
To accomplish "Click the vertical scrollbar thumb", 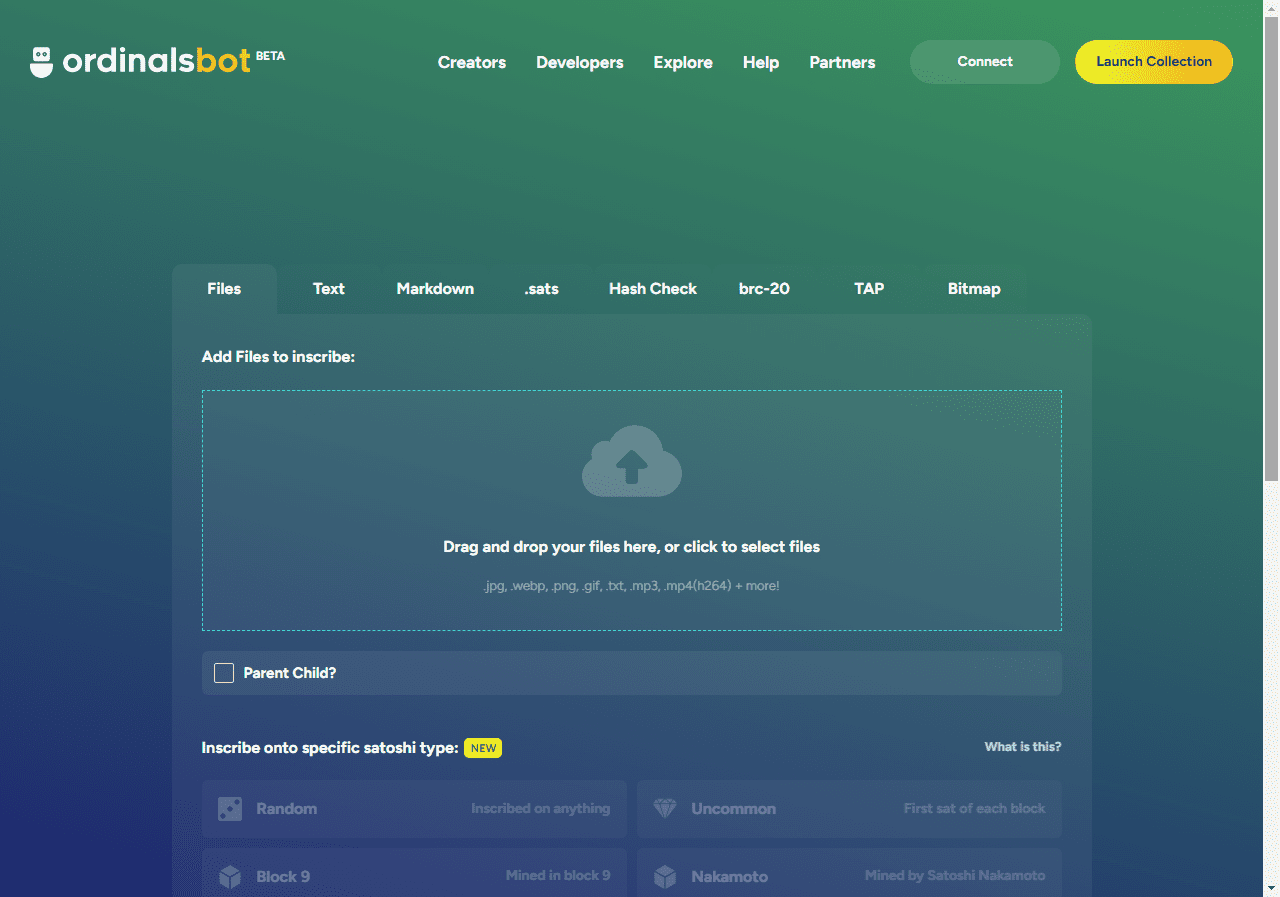I will [1271, 250].
